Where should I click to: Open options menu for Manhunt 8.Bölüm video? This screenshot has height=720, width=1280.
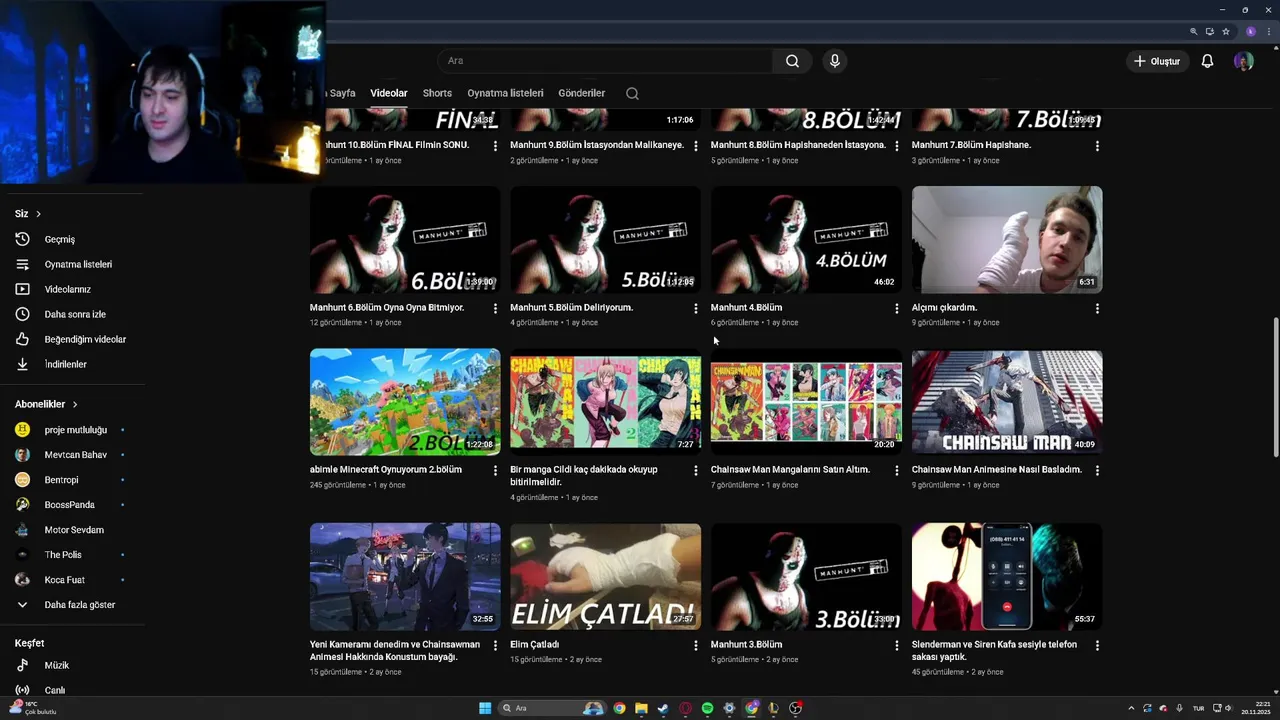click(896, 146)
